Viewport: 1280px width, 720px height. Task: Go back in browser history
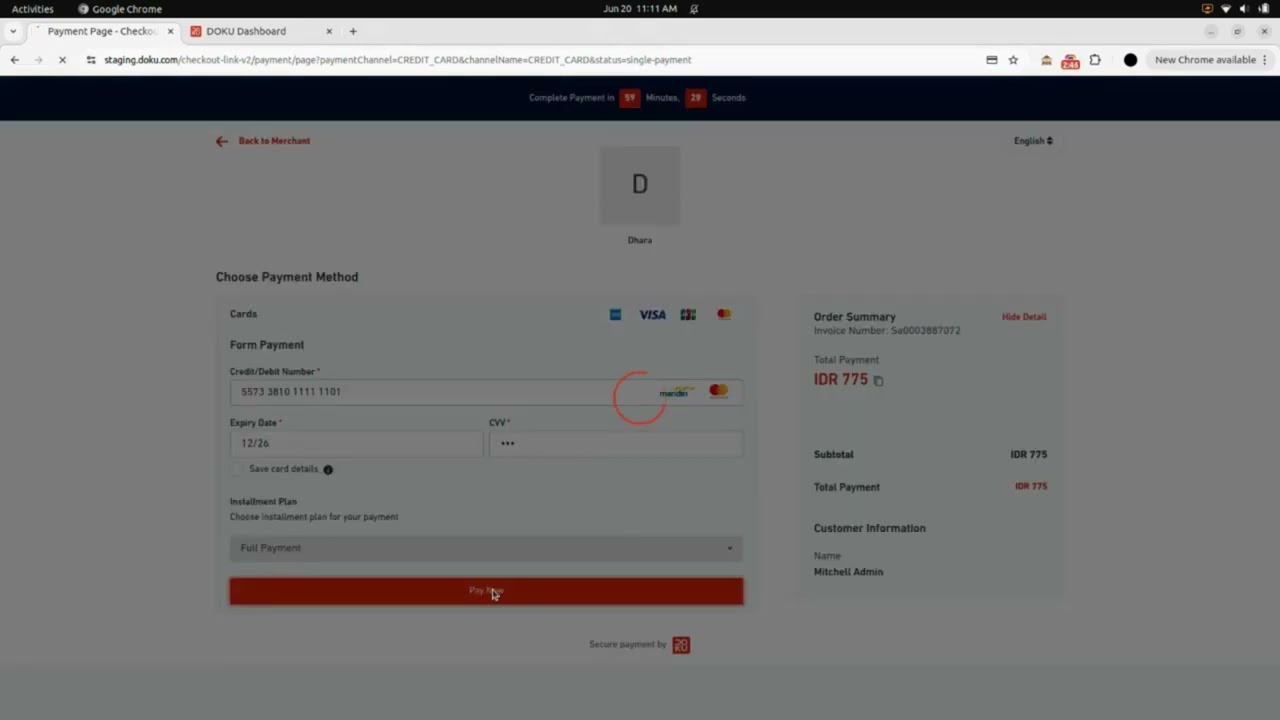15,60
